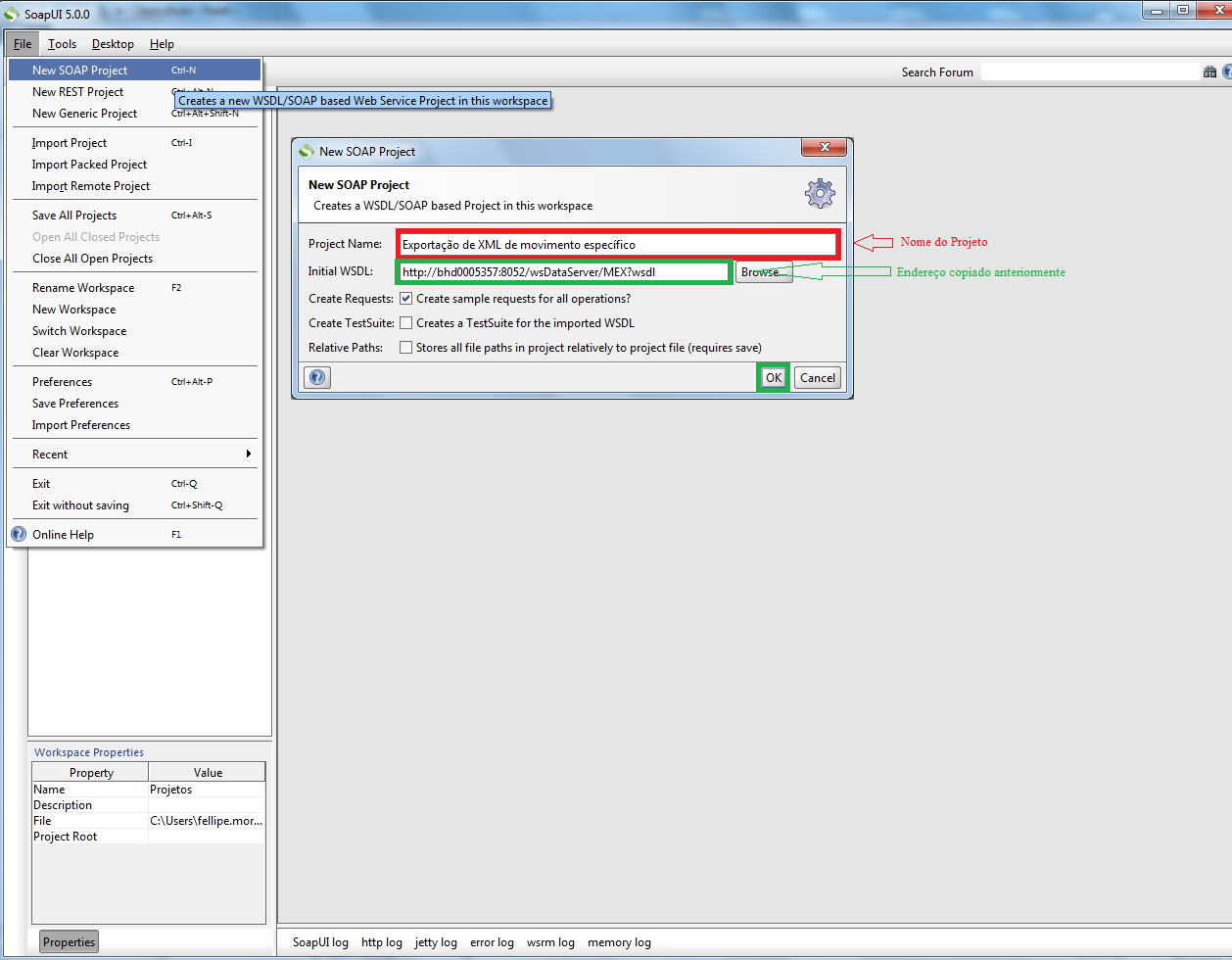Open the memory log tab
Image resolution: width=1232 pixels, height=960 pixels.
click(619, 942)
